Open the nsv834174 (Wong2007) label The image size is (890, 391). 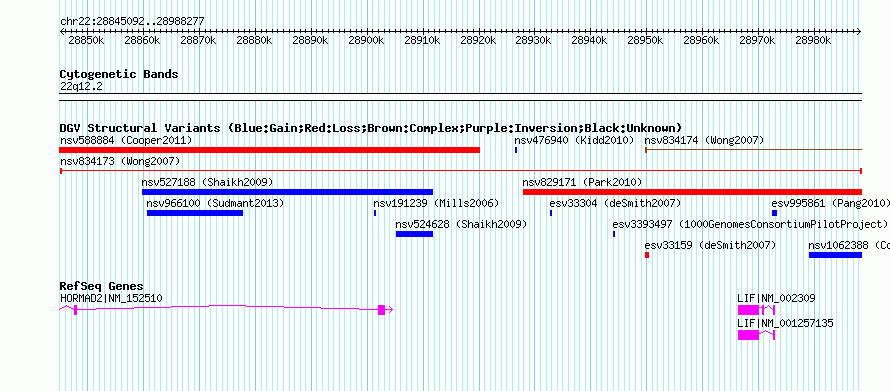[x=704, y=140]
